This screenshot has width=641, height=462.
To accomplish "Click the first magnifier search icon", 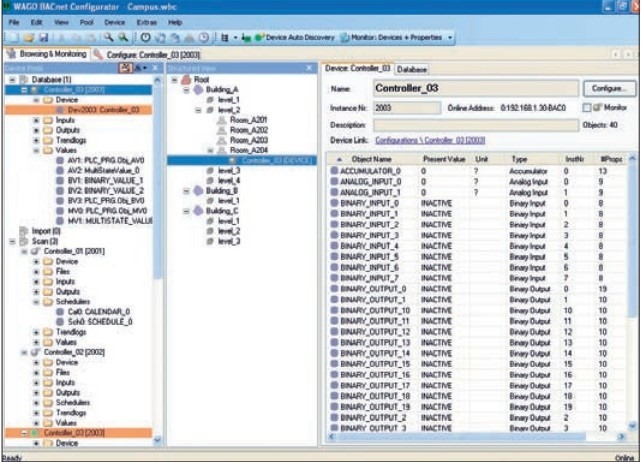I will coord(108,38).
